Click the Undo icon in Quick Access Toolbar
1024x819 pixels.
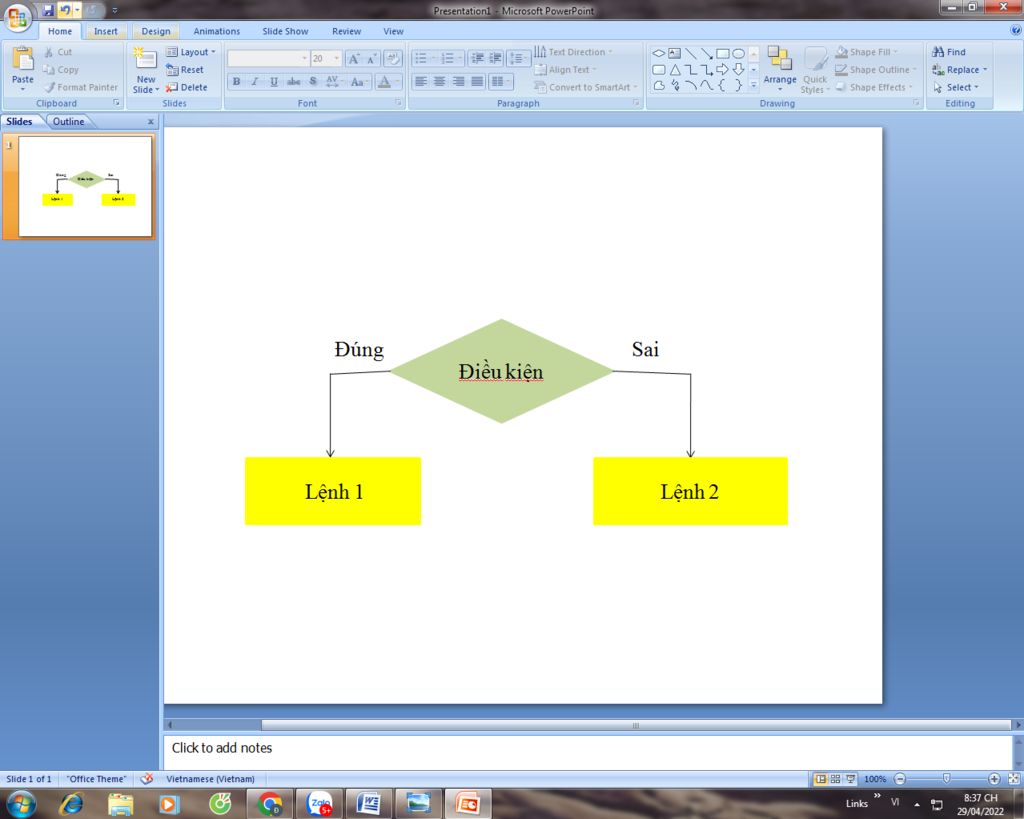(x=65, y=10)
